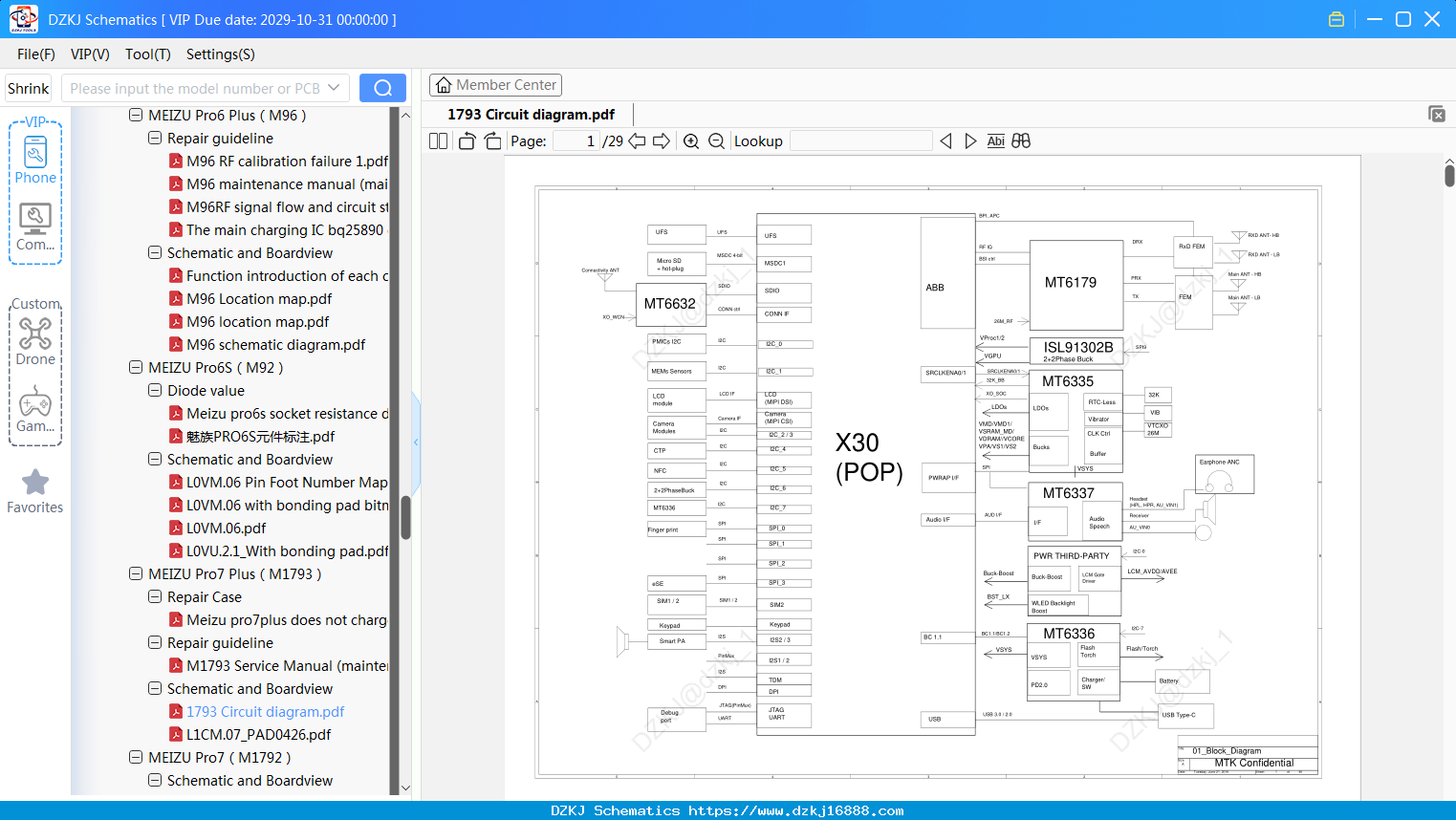The height and width of the screenshot is (820, 1456).
Task: Click the blue search button
Action: 382,88
